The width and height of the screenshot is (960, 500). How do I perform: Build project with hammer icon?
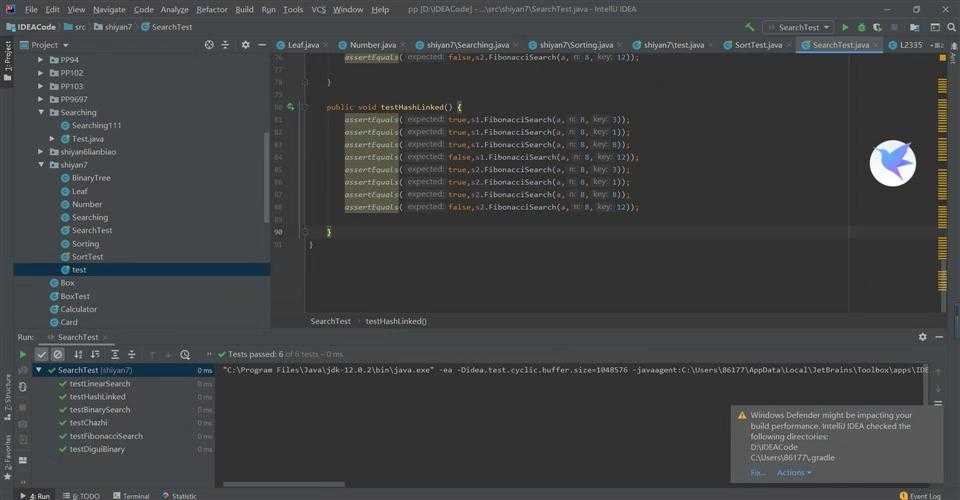tap(749, 27)
